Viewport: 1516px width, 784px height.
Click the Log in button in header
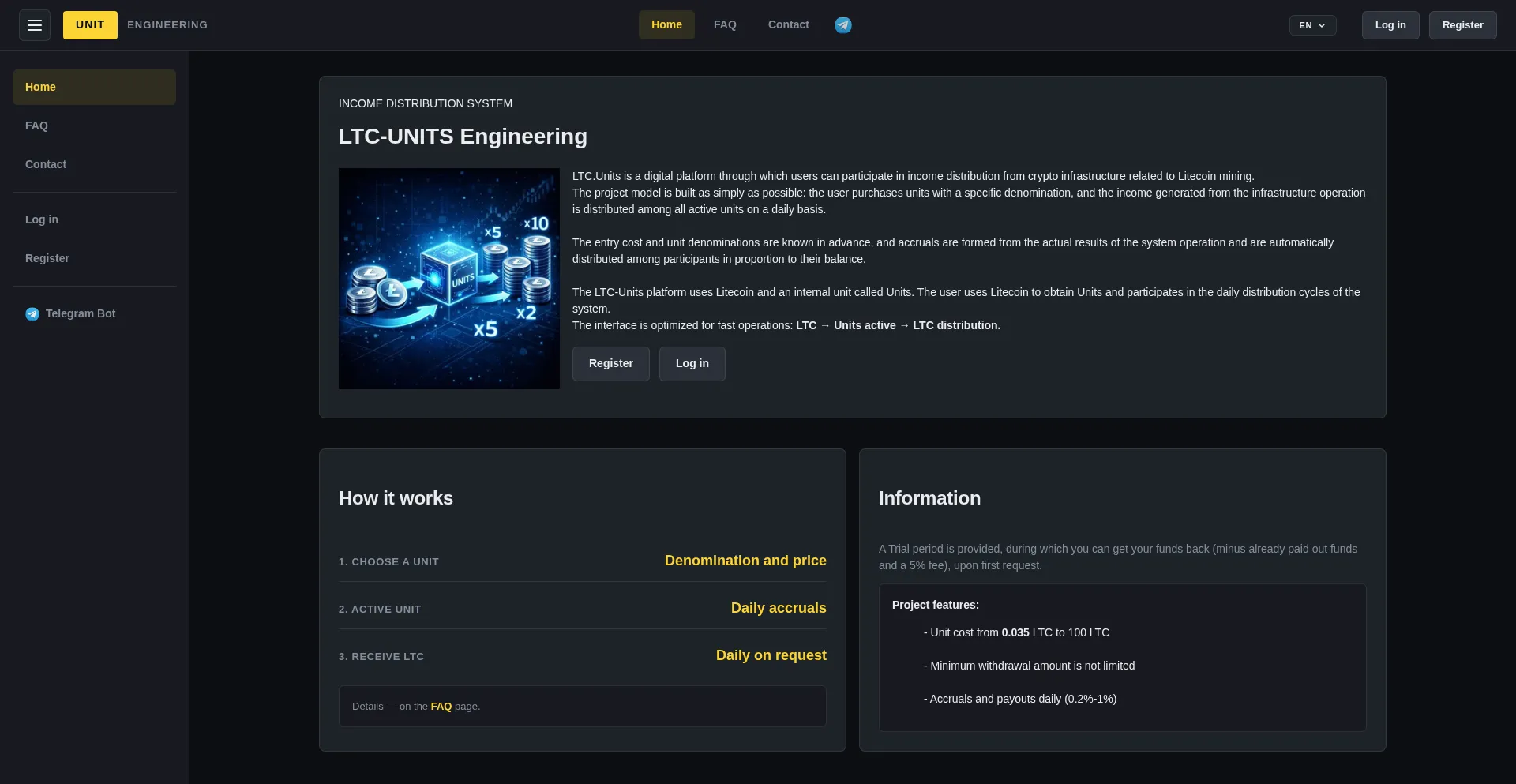click(1390, 25)
